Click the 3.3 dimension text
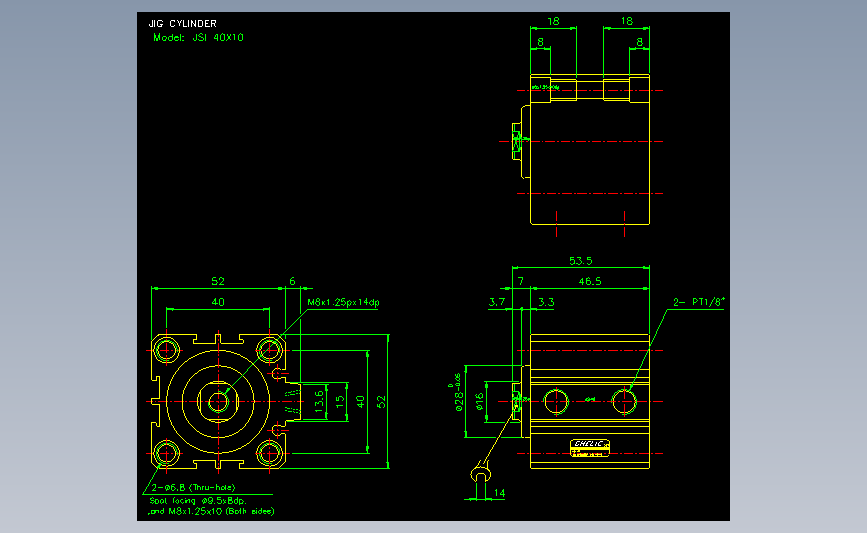The height and width of the screenshot is (533, 867). (x=546, y=302)
